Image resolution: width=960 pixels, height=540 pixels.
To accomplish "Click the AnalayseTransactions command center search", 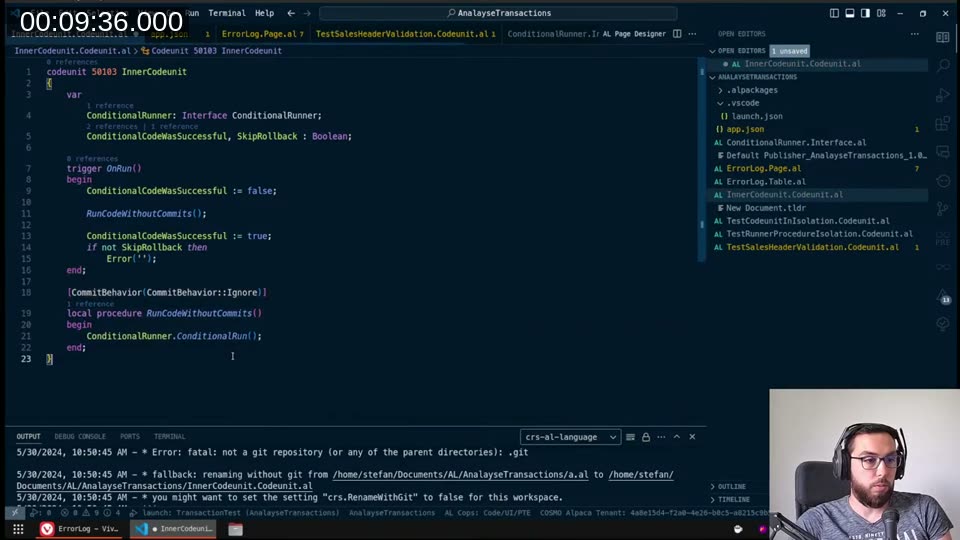I will click(x=498, y=13).
